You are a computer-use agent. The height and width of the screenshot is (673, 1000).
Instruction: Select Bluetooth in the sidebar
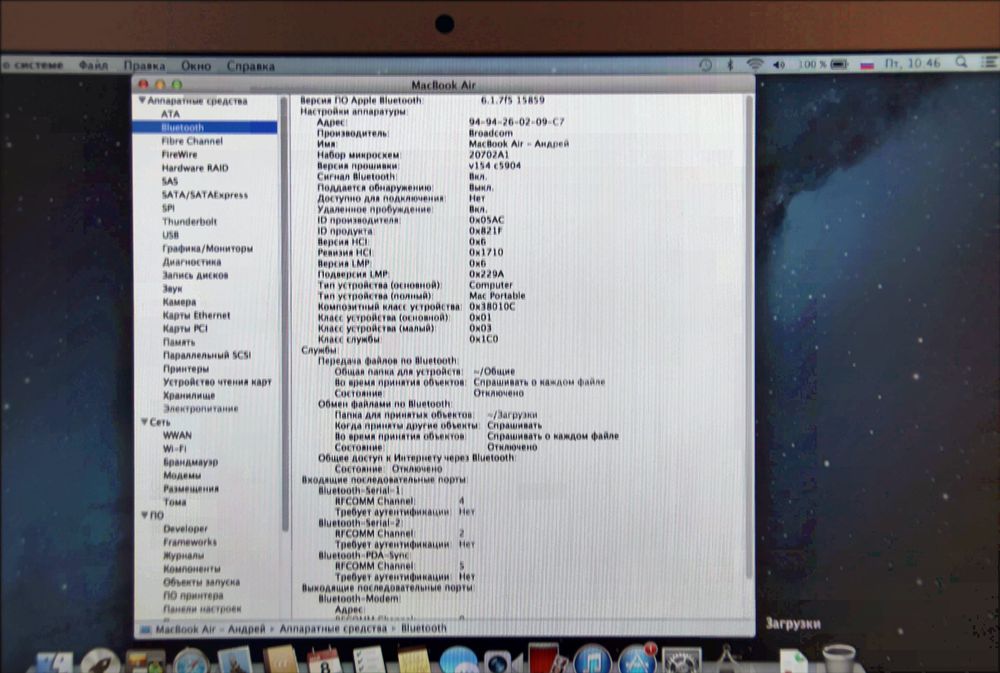pyautogui.click(x=205, y=128)
